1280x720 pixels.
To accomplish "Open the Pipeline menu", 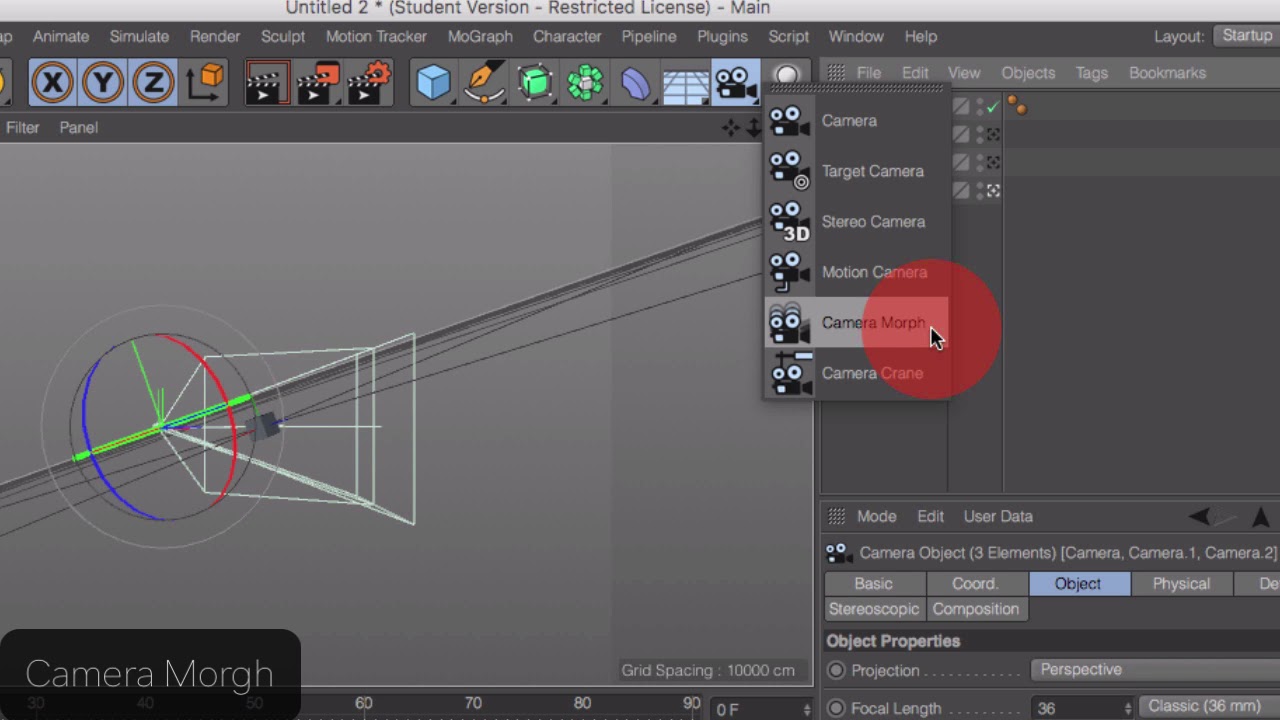I will 649,36.
